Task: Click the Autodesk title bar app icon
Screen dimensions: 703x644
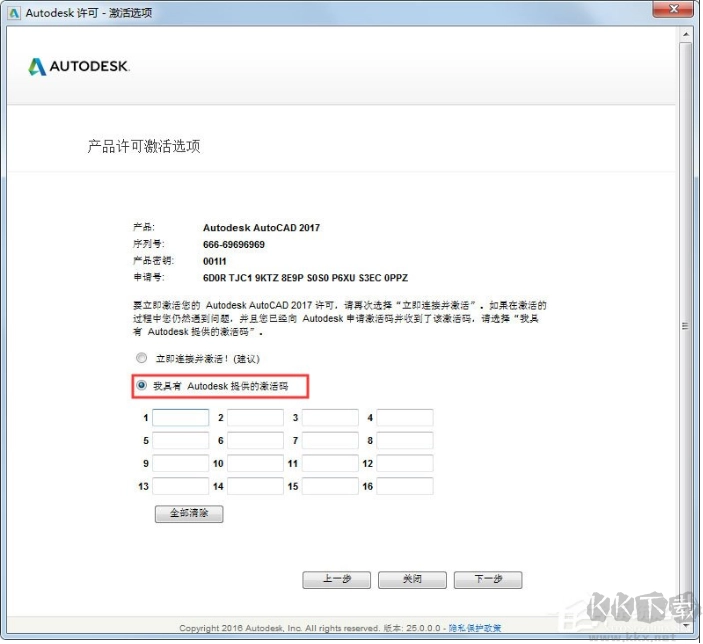Action: click(x=13, y=12)
